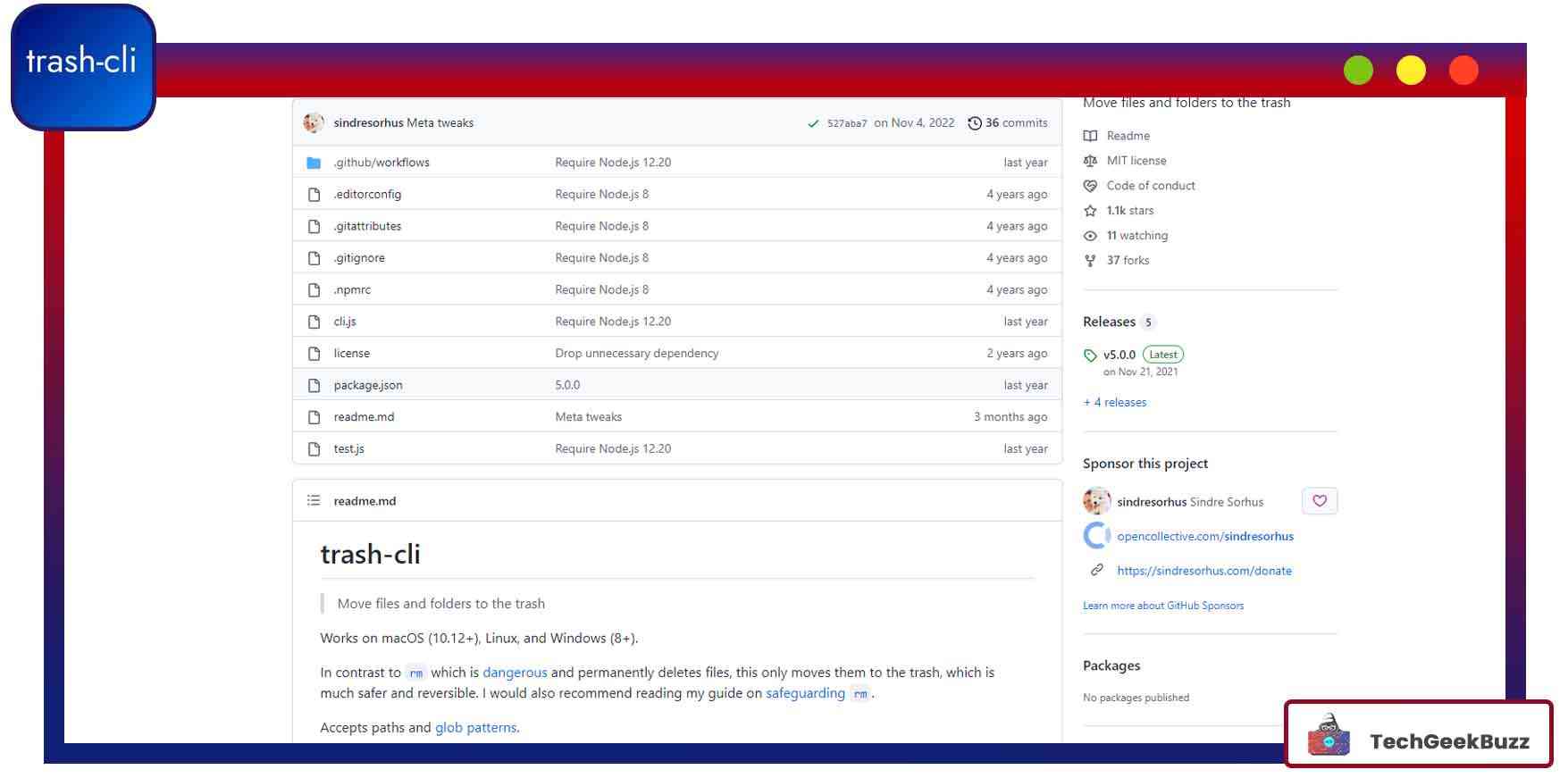
Task: Open the glob patterns link
Action: click(x=475, y=728)
